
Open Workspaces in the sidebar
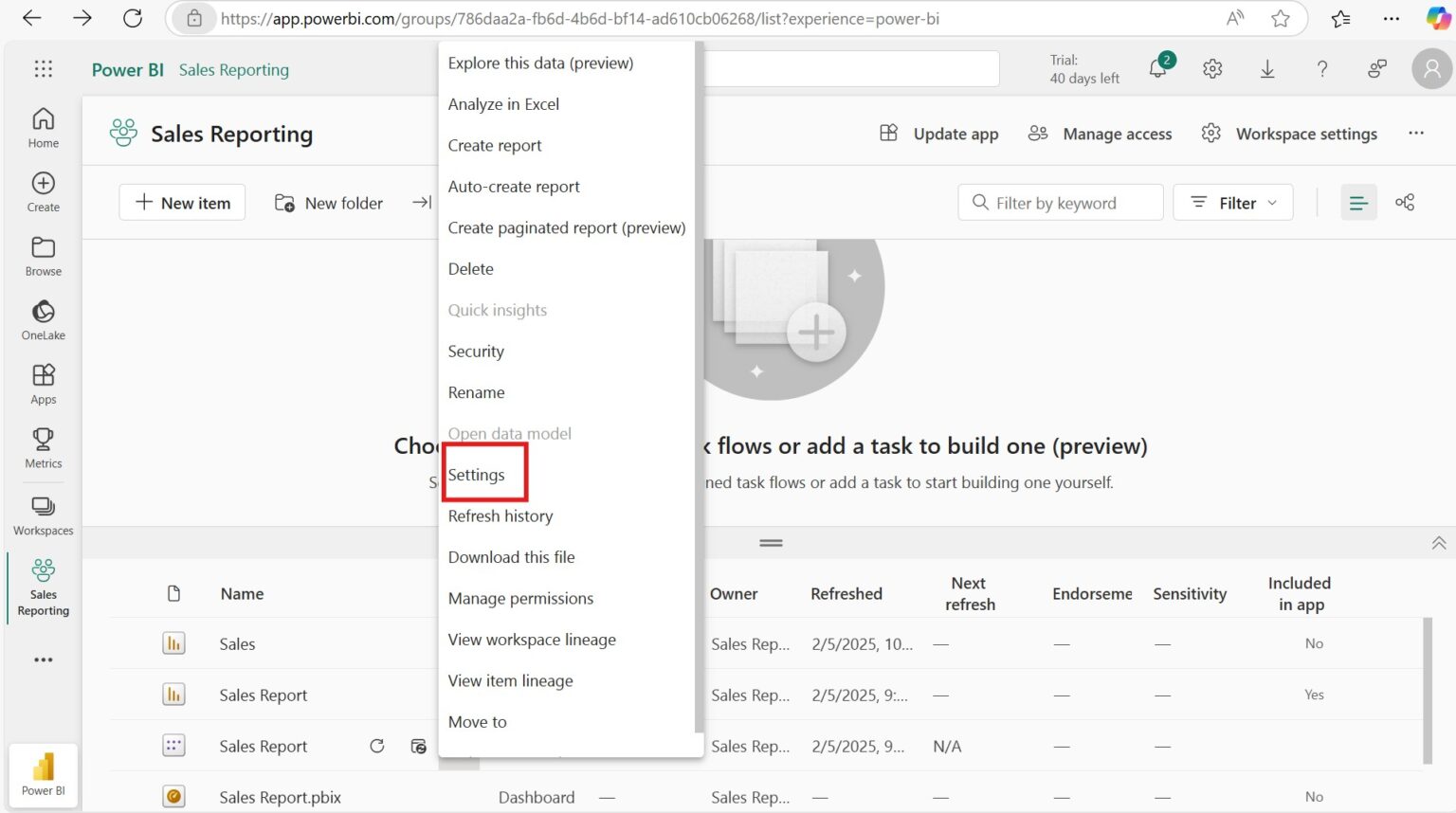click(44, 515)
